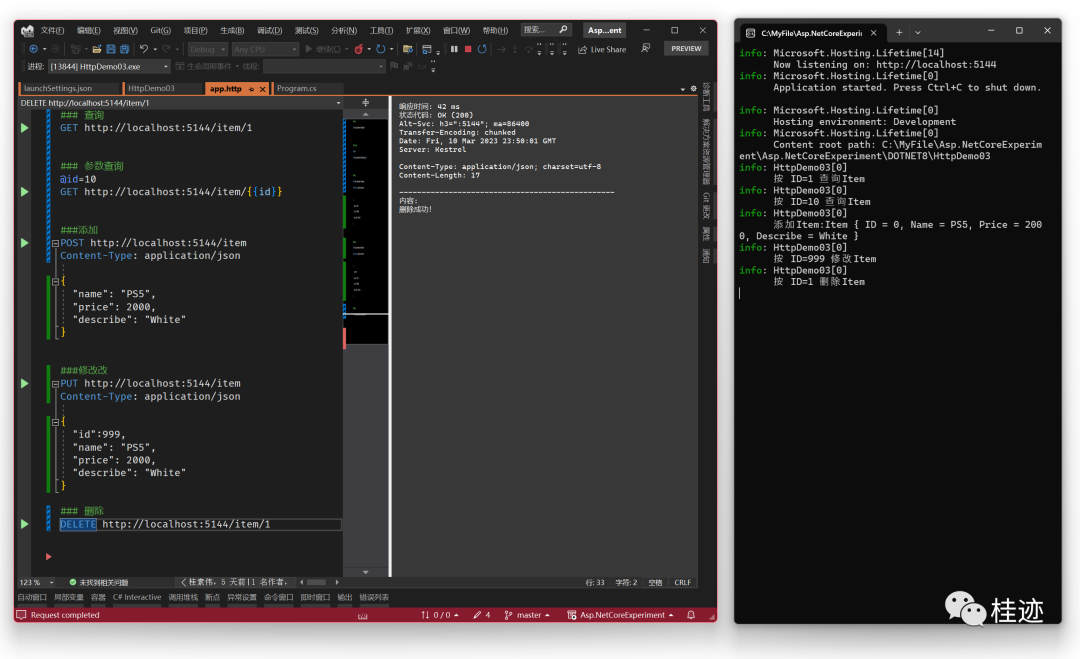Run the GET item/1 request arrow
The height and width of the screenshot is (659, 1080).
point(24,128)
